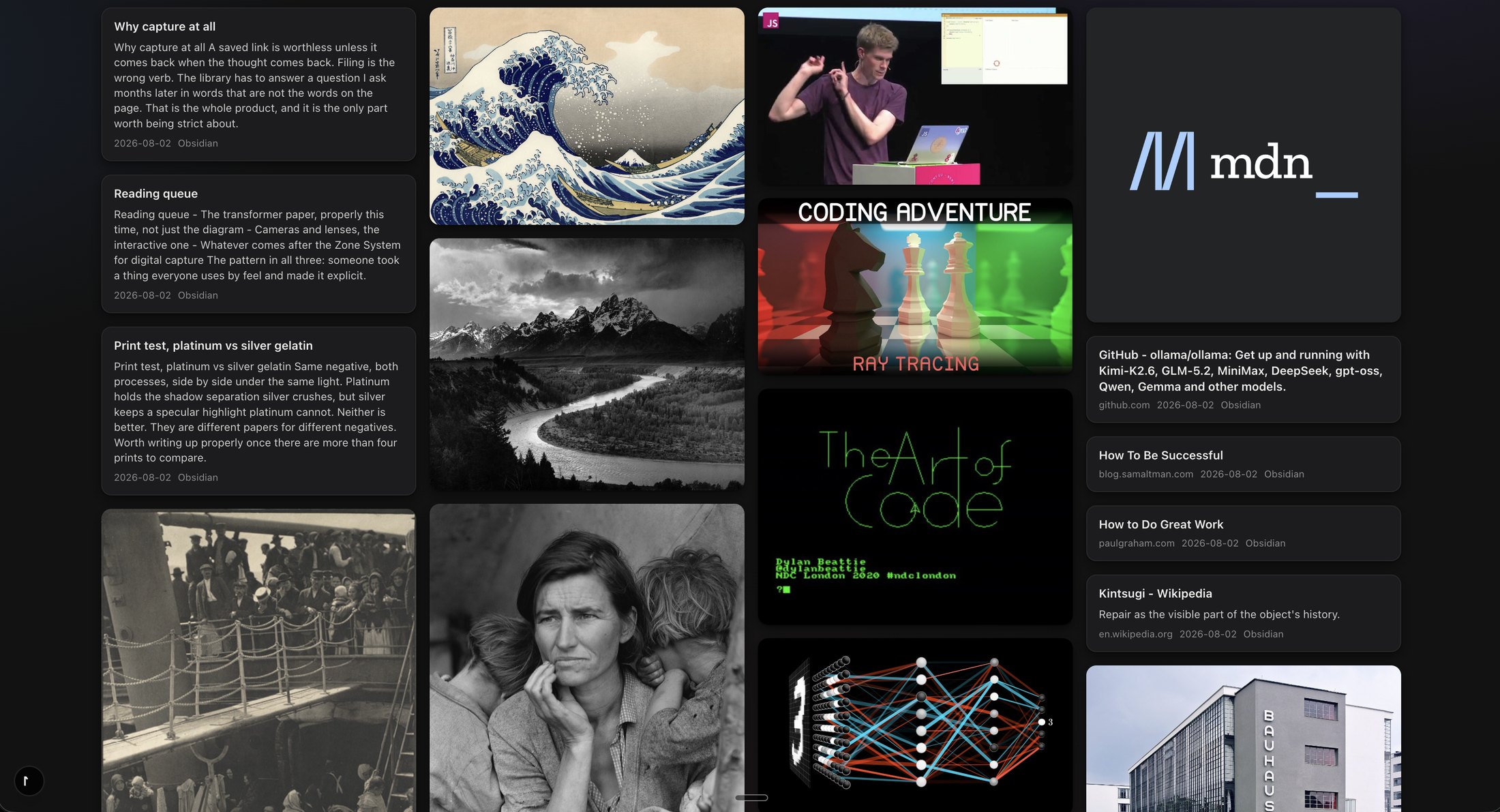Image resolution: width=1500 pixels, height=812 pixels.
Task: Click the round black button at bottom left
Action: [x=29, y=781]
